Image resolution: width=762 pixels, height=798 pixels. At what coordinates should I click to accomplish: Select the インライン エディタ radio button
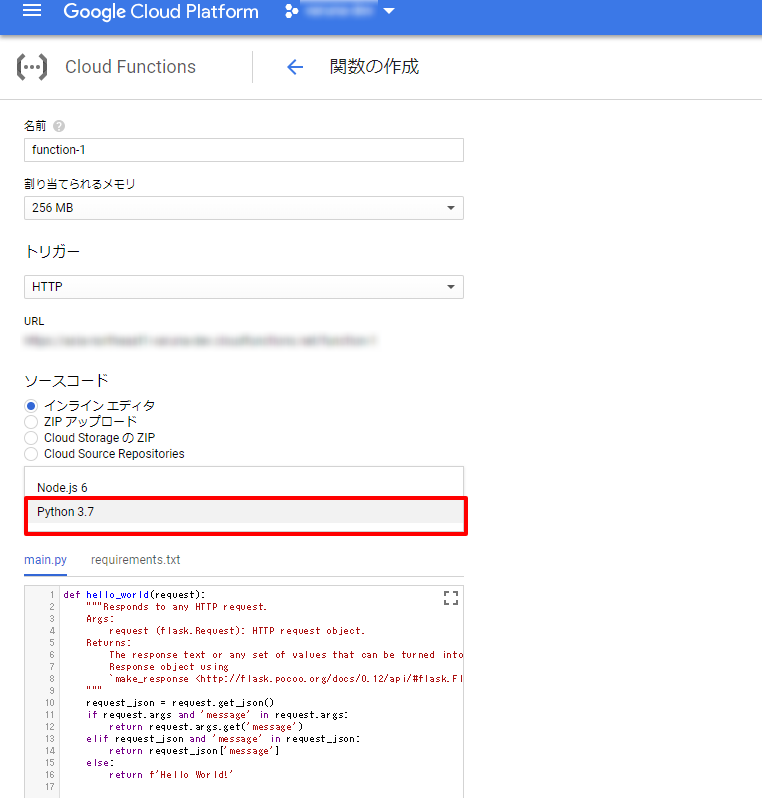31,406
